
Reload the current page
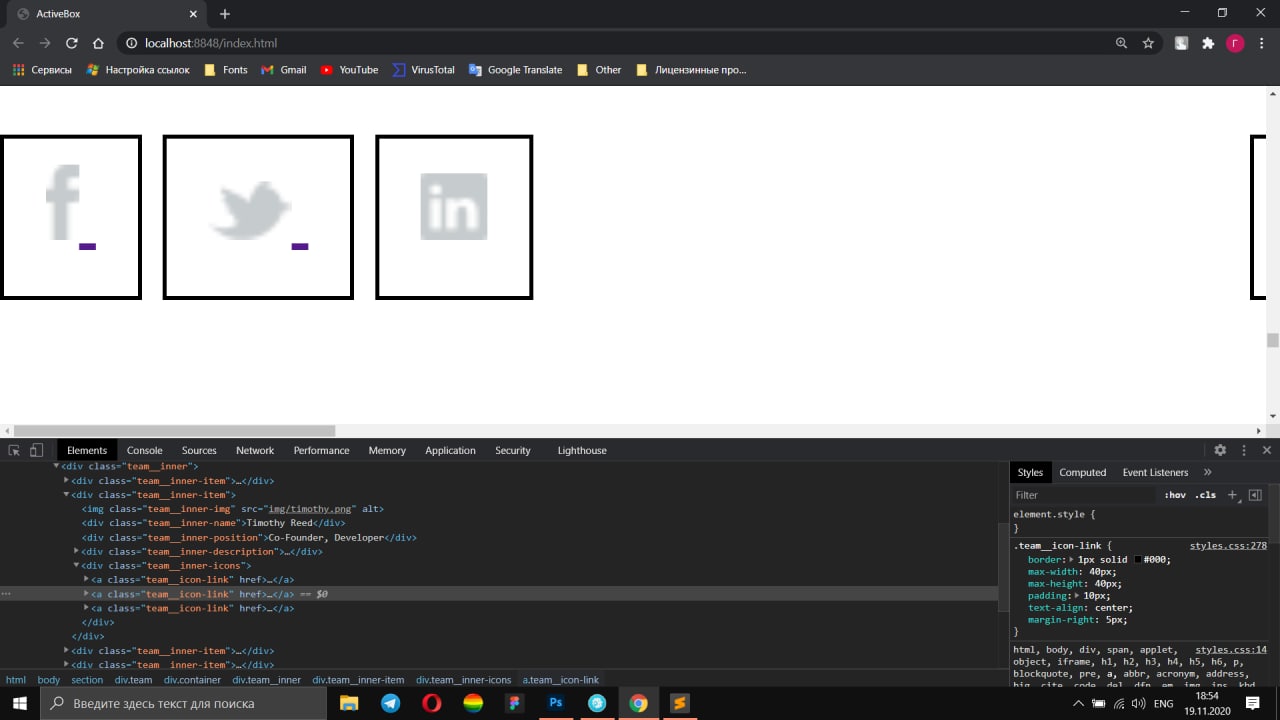tap(71, 43)
